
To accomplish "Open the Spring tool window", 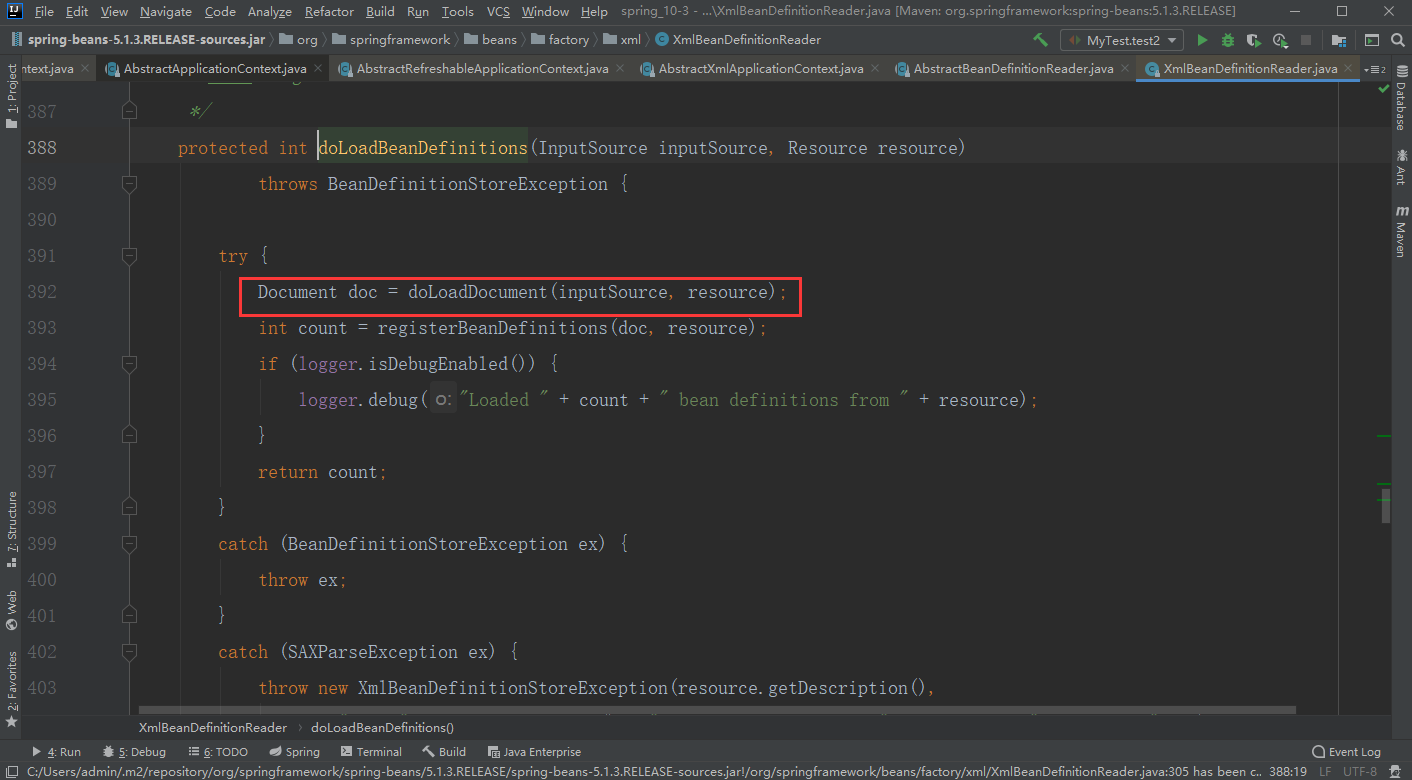I will 295,752.
